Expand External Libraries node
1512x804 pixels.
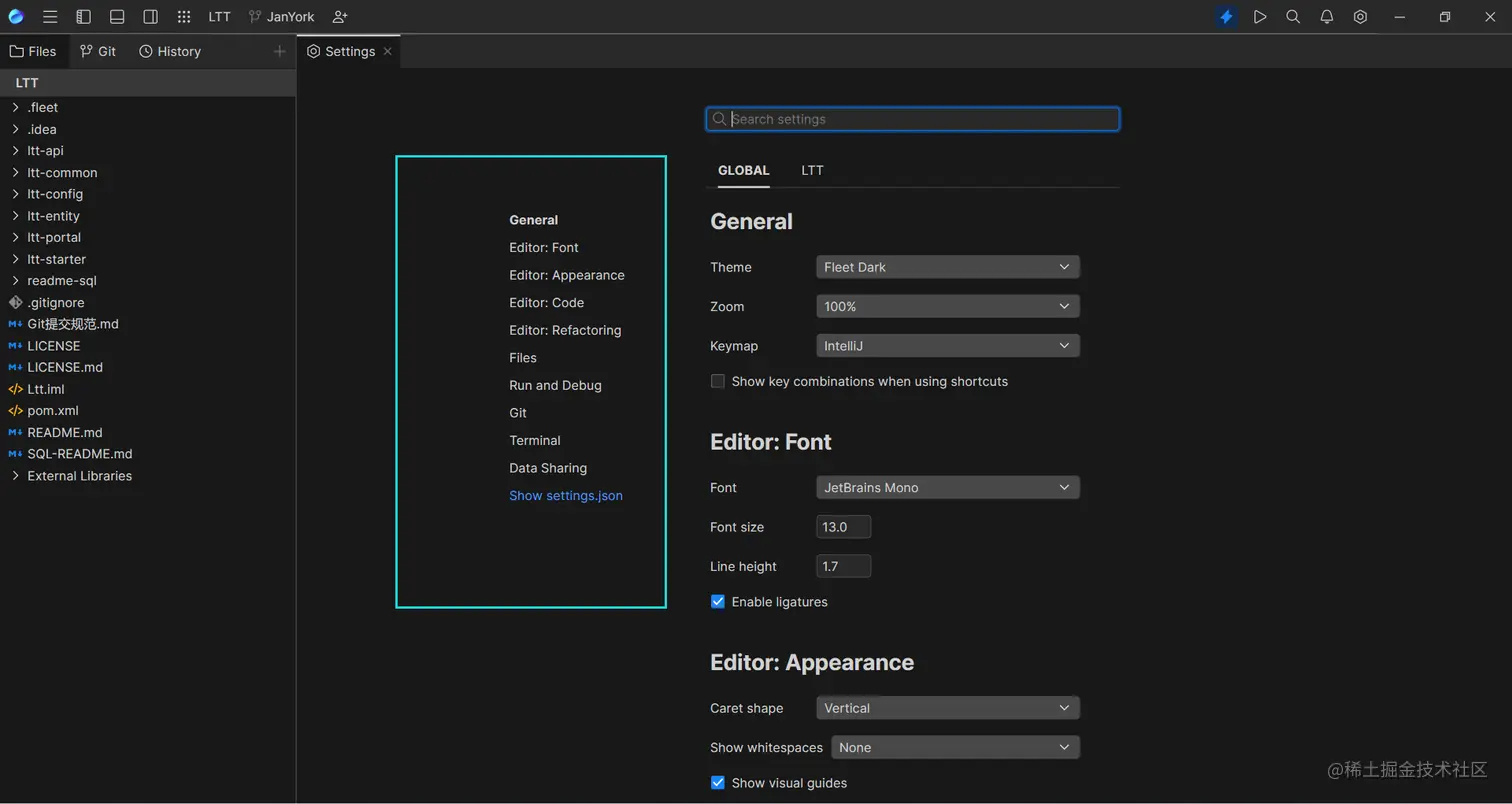[15, 476]
